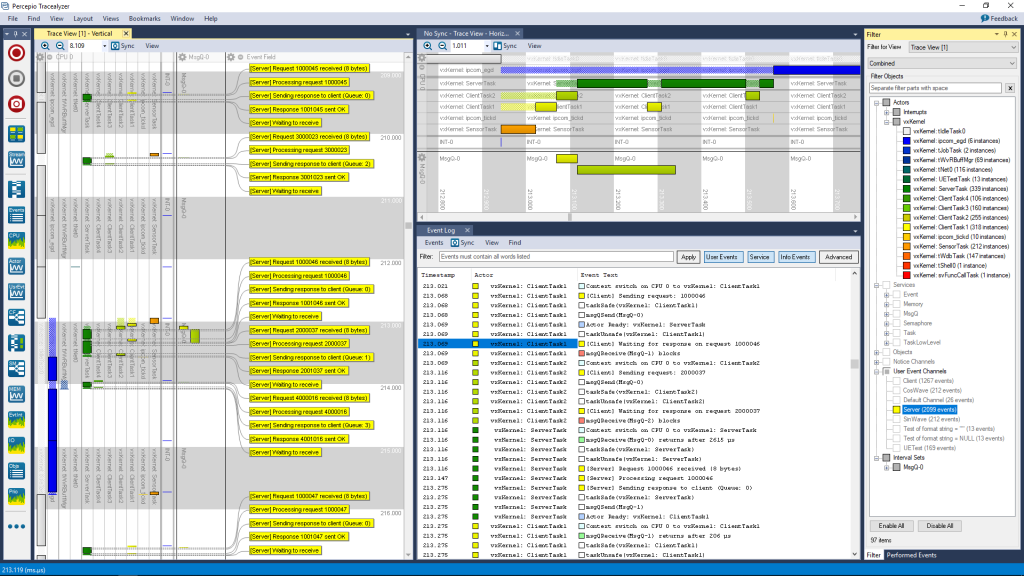
Task: Click ClientTask1 yellow color swatch
Action: point(906,227)
